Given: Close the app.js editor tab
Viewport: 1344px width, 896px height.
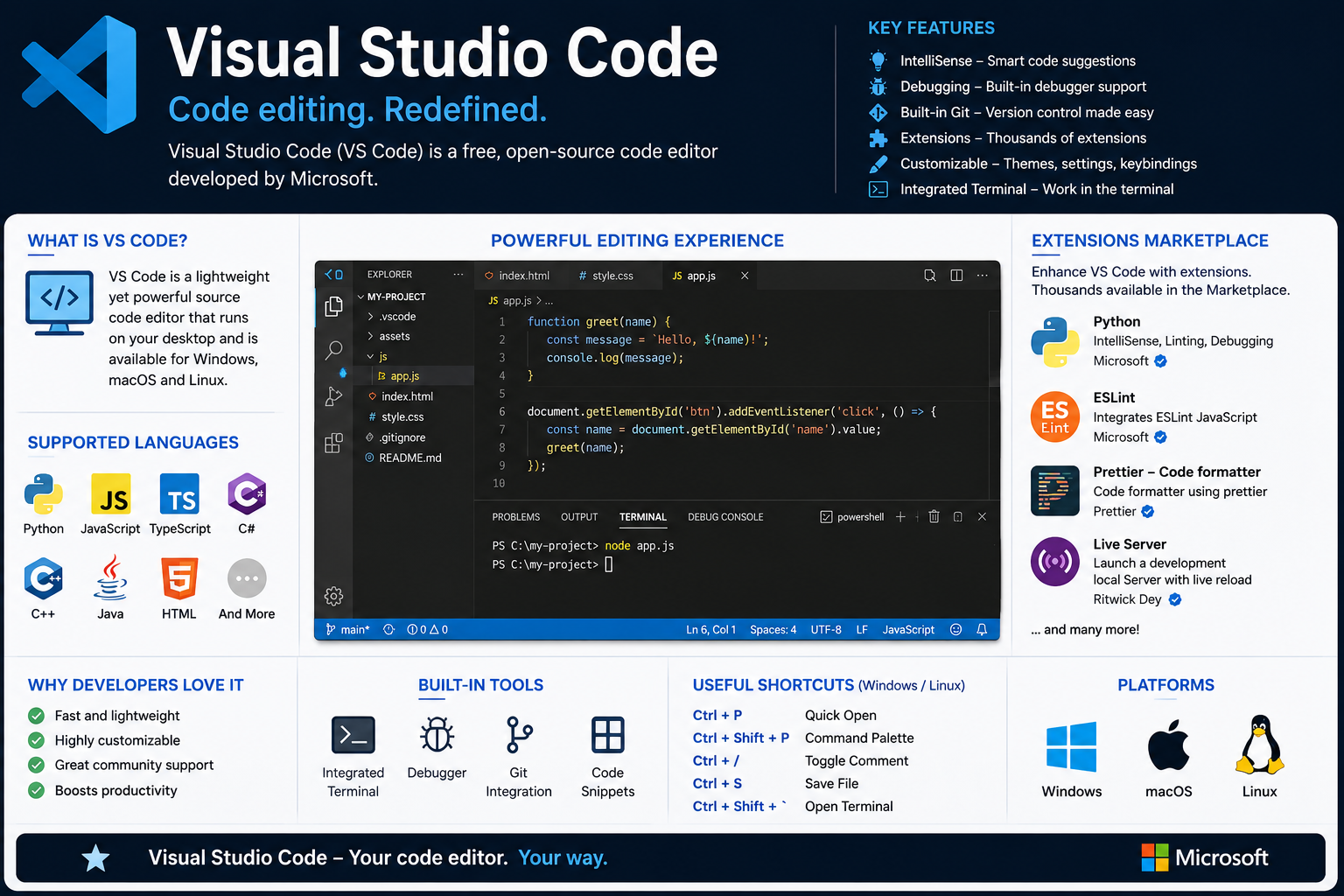Looking at the screenshot, I should click(x=745, y=276).
